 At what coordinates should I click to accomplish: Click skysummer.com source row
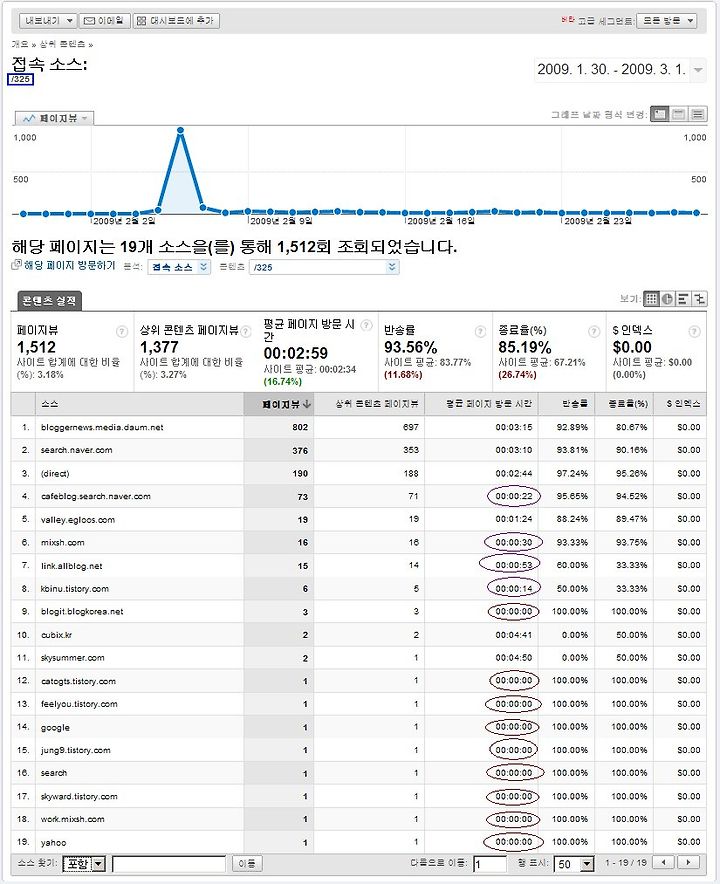(359, 658)
